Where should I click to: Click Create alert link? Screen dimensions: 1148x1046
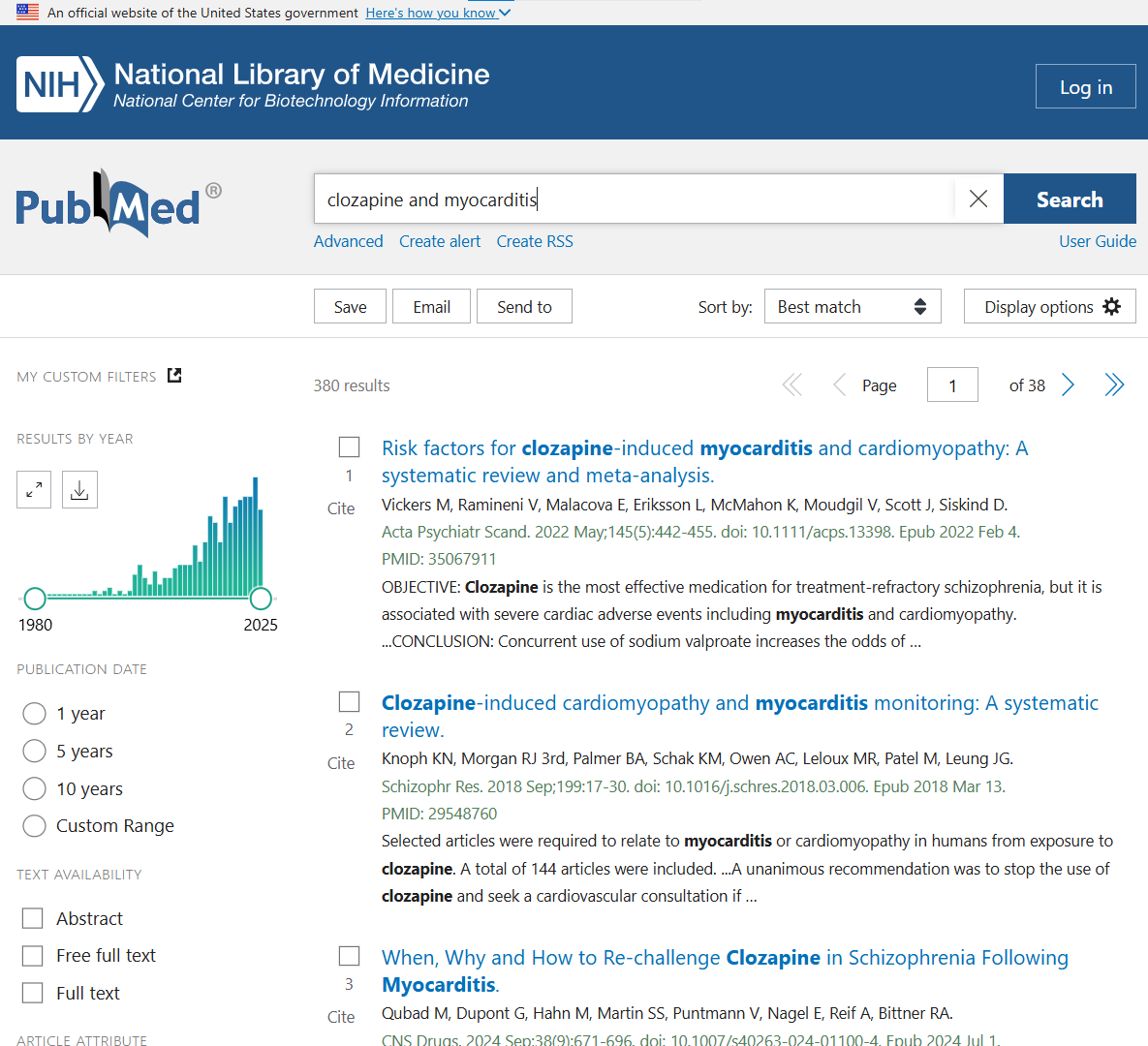click(439, 241)
